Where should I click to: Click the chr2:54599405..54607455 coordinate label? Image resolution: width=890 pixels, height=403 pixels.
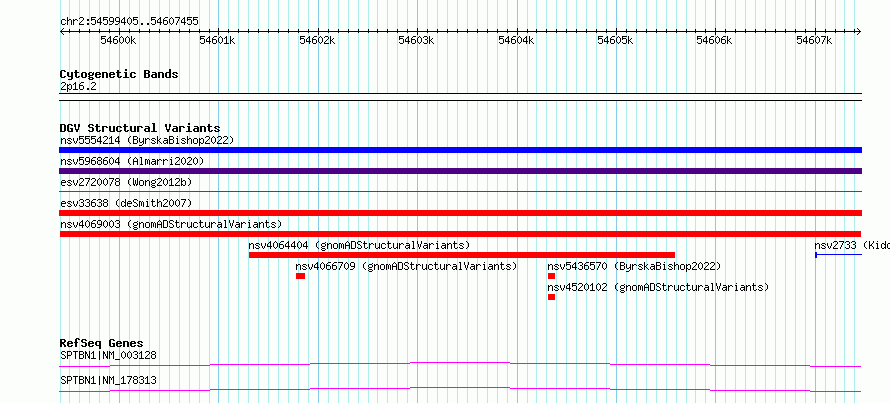point(129,21)
